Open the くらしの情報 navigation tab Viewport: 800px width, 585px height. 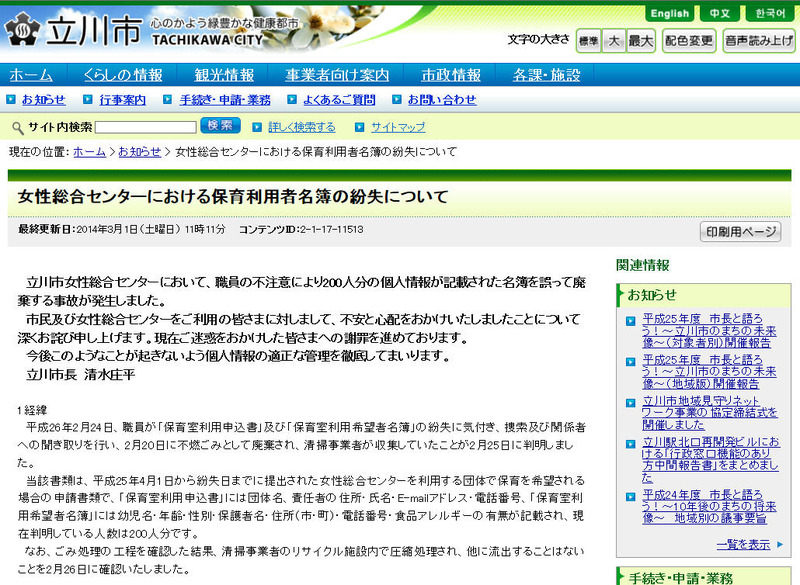[123, 75]
